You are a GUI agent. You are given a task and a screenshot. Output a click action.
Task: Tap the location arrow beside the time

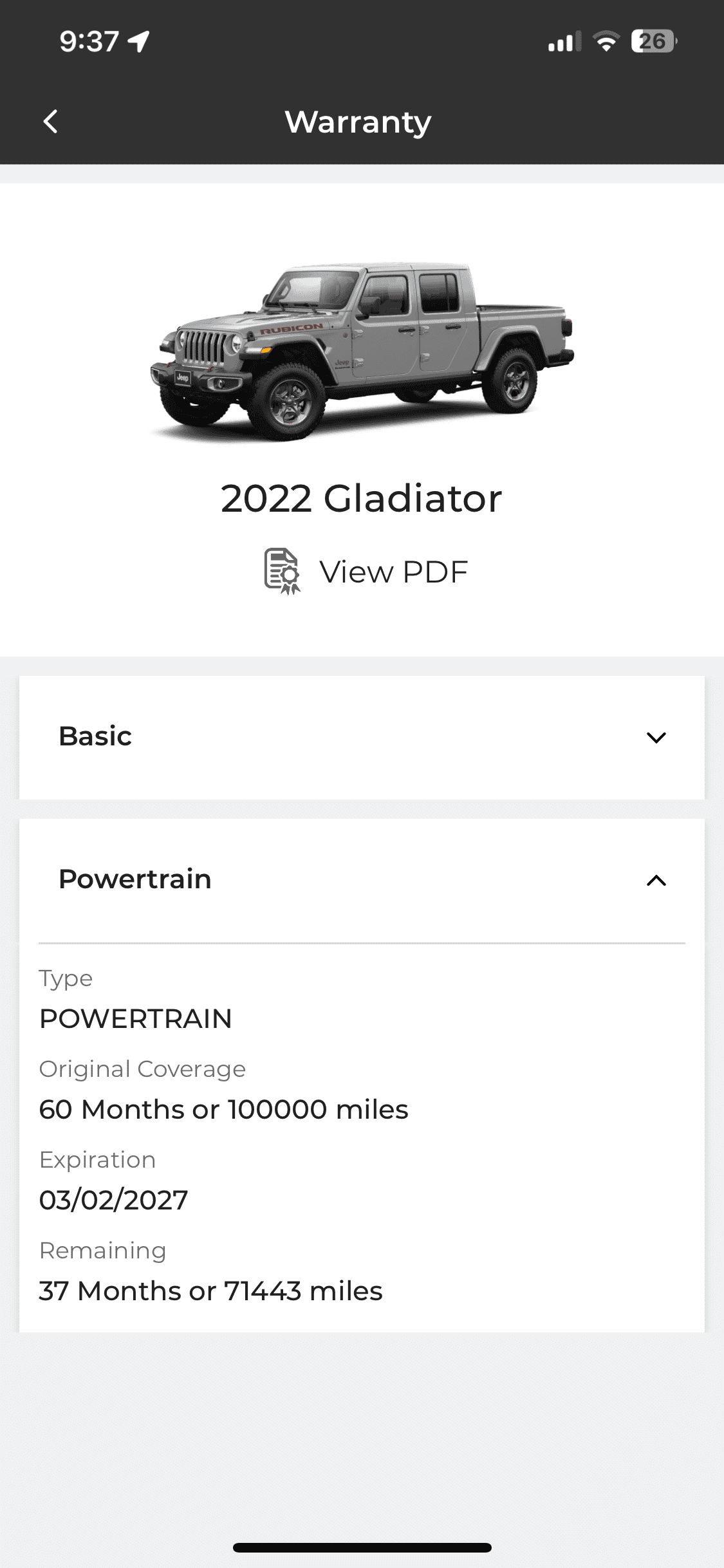click(x=138, y=41)
